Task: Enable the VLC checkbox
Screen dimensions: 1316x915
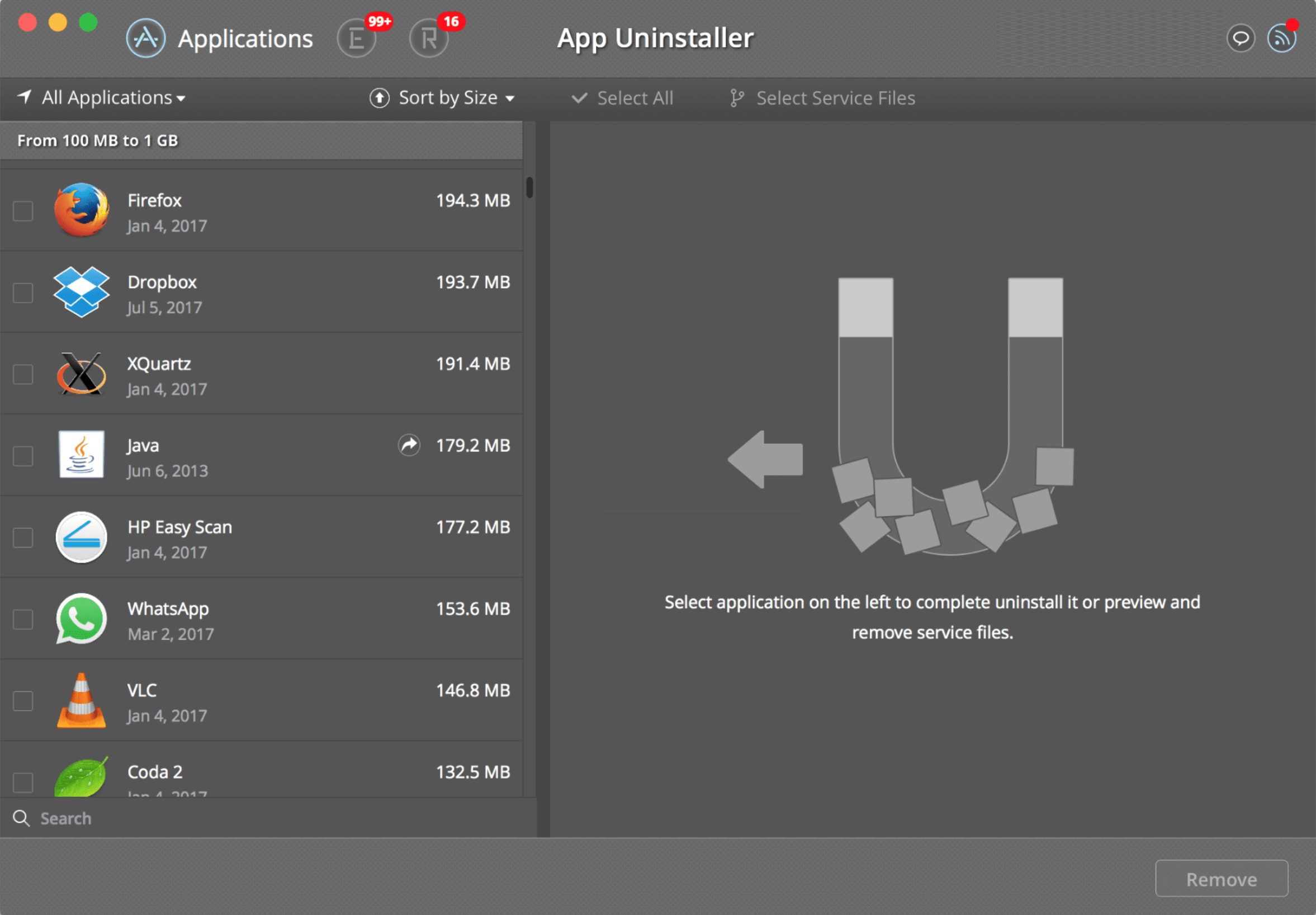Action: 23,701
